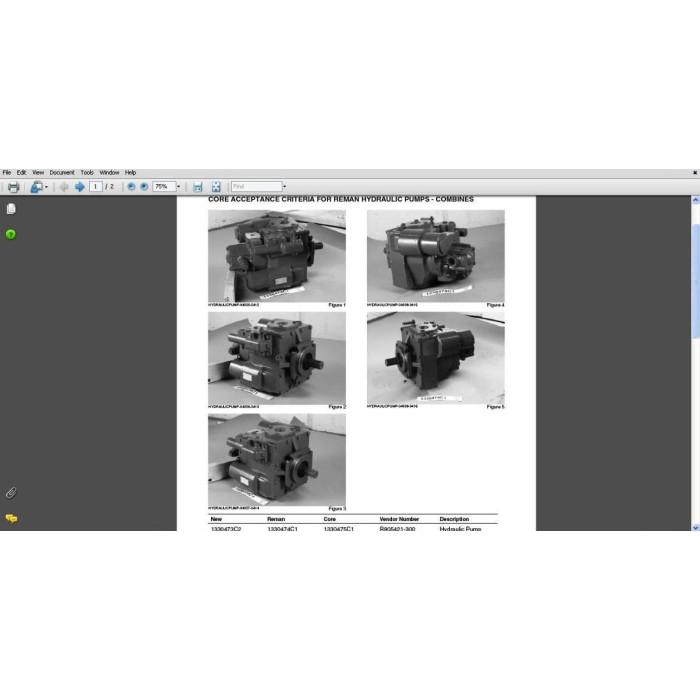The image size is (700, 700).
Task: Click the 'New' column header
Action: click(x=216, y=519)
